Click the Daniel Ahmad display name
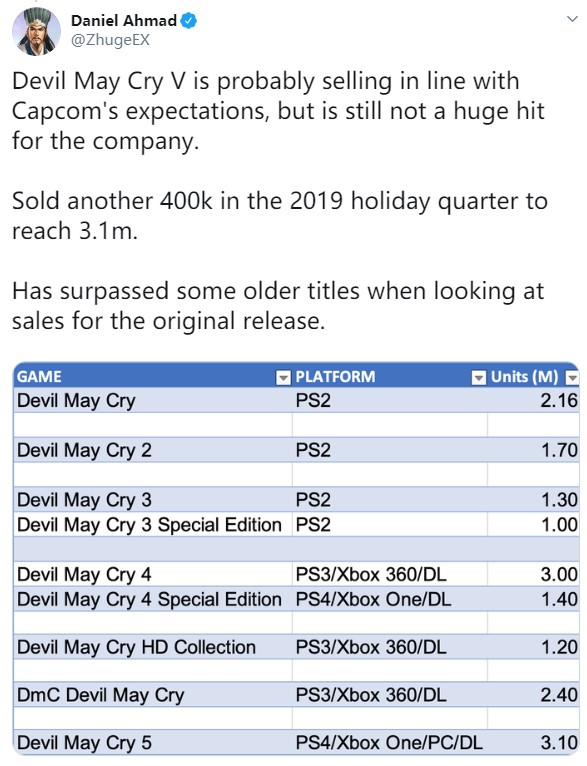 point(124,21)
